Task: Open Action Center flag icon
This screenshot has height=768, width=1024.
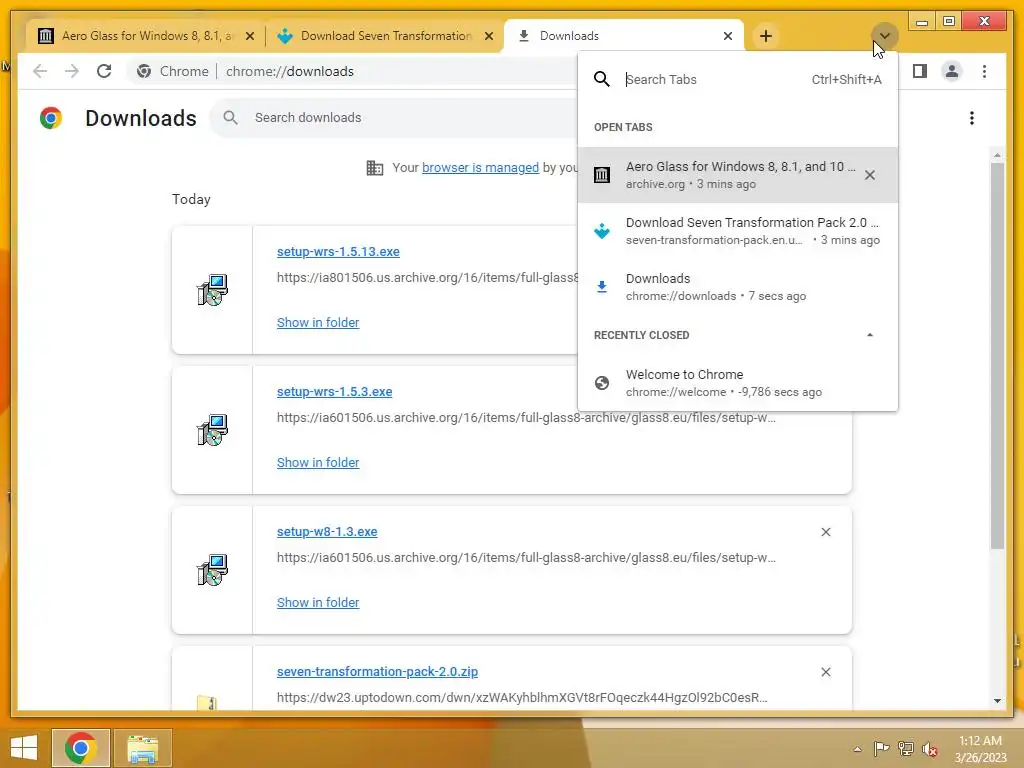Action: 882,748
